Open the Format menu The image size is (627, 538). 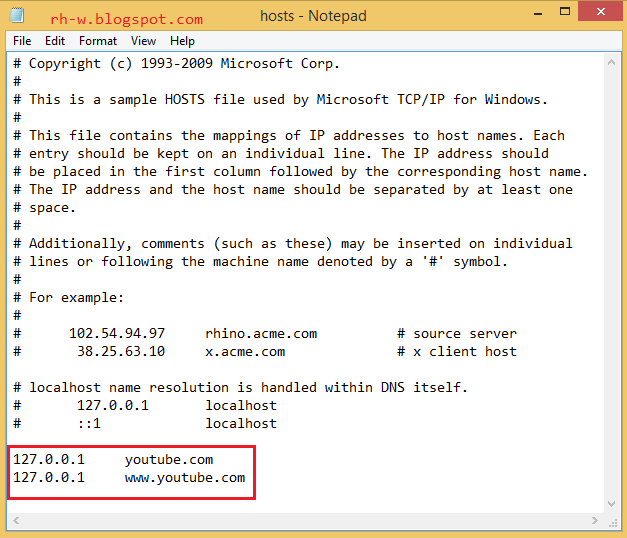pyautogui.click(x=98, y=41)
